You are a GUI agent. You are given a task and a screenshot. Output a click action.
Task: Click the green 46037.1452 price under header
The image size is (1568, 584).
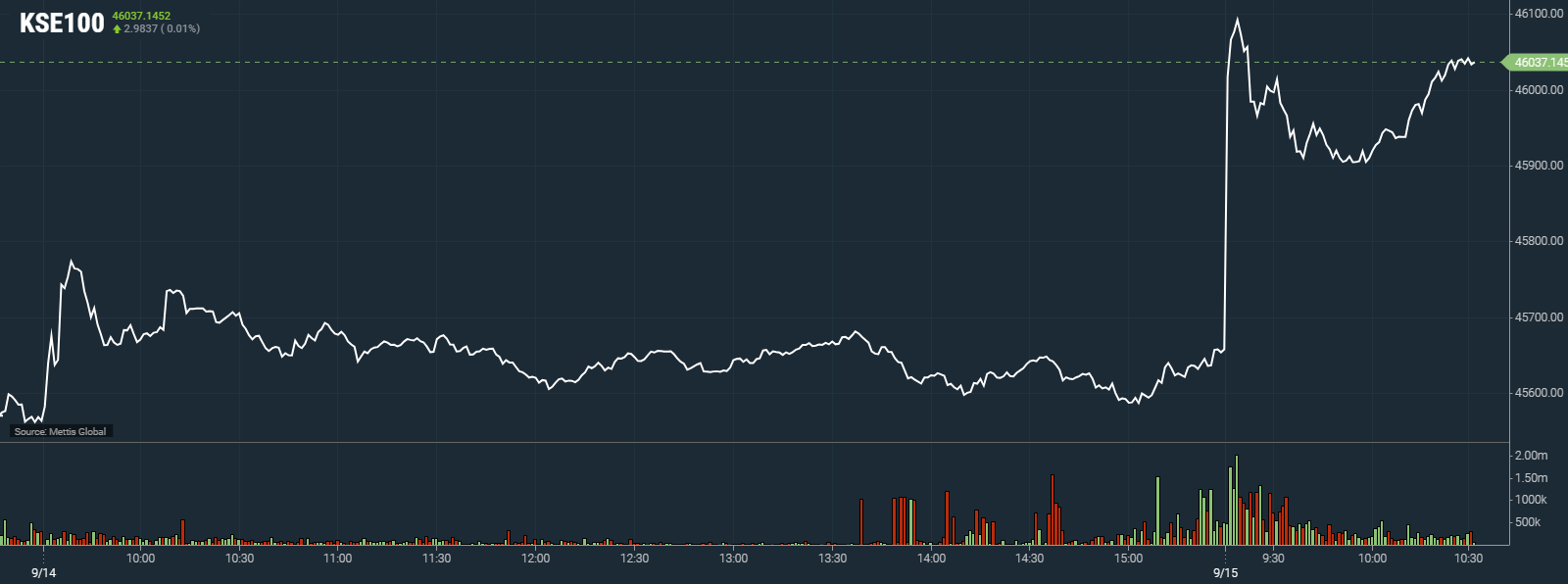[141, 16]
